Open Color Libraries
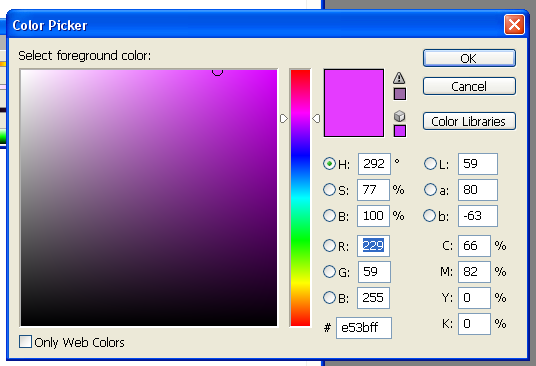536x366 pixels. point(469,121)
